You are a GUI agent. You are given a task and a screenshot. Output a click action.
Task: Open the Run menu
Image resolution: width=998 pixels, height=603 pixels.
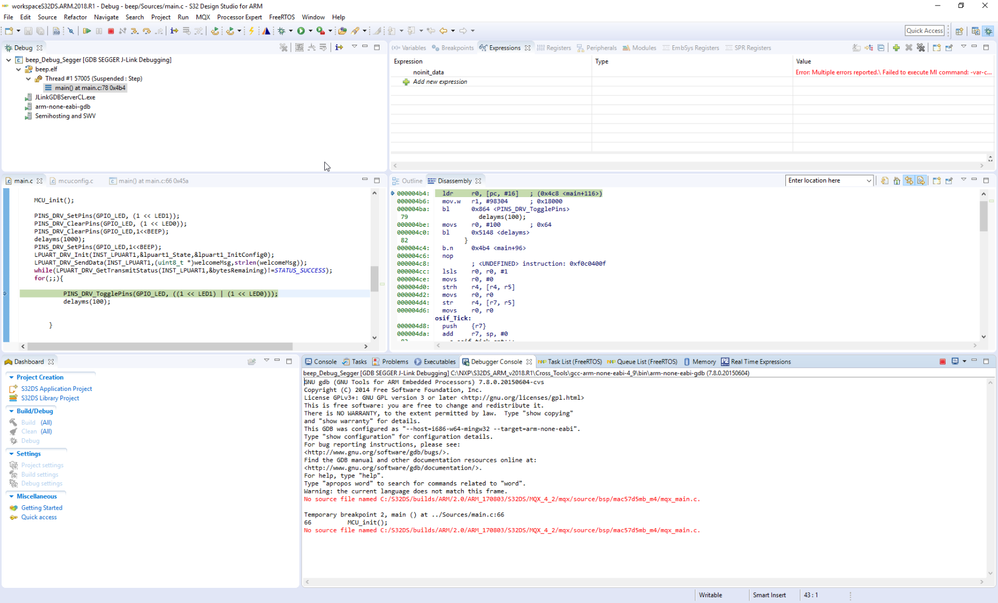click(x=183, y=17)
